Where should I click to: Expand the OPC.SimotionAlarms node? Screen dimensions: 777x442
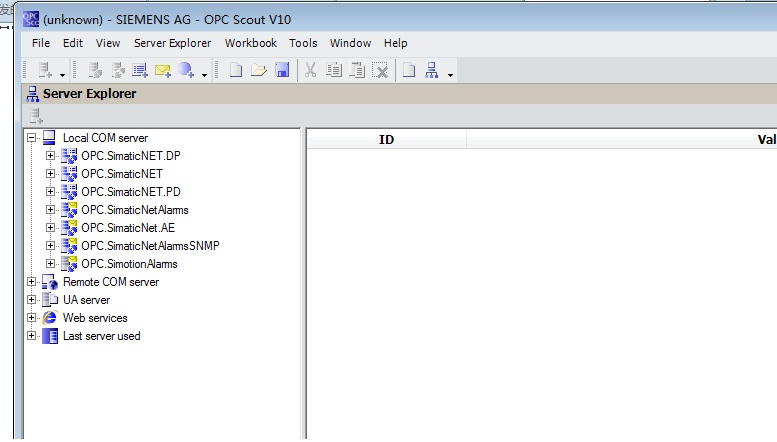tap(50, 264)
